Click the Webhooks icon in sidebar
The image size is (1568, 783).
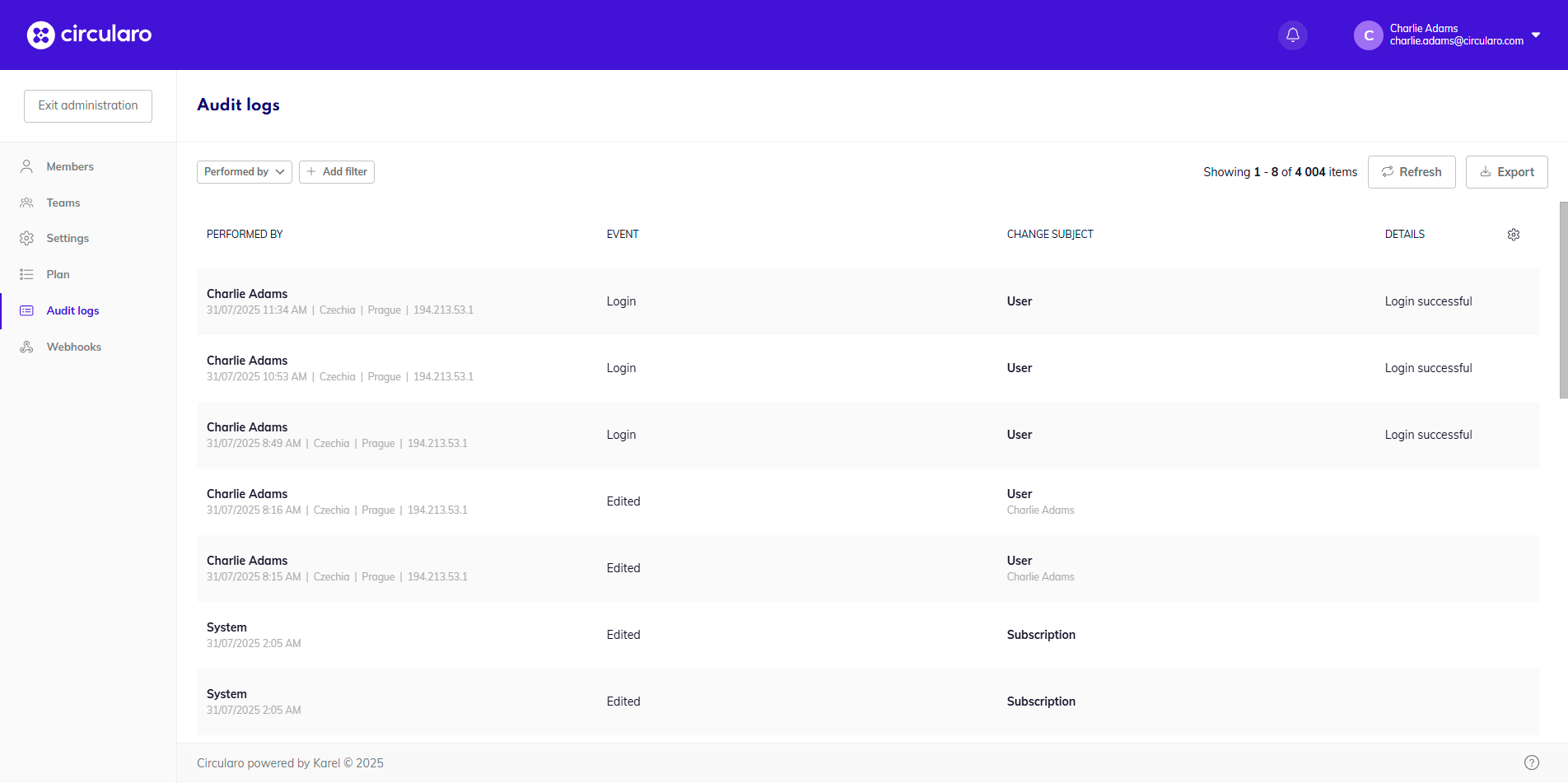tap(26, 347)
